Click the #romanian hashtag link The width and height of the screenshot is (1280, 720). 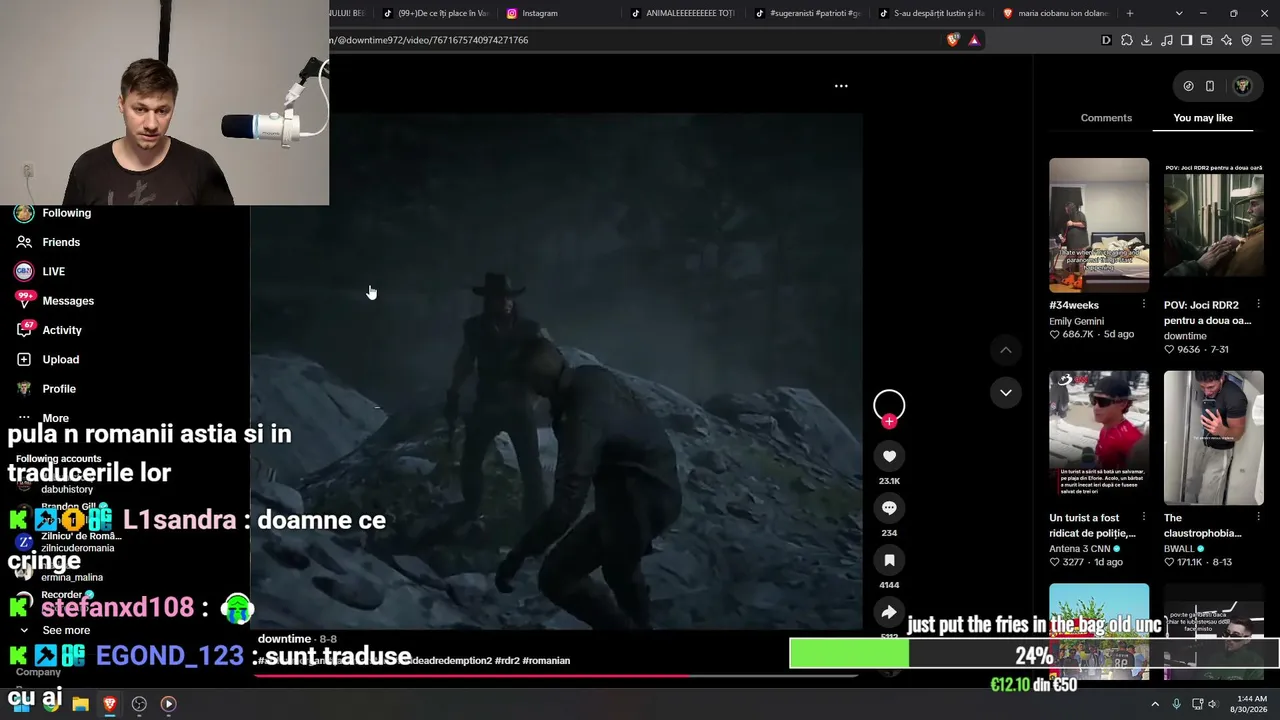[545, 660]
